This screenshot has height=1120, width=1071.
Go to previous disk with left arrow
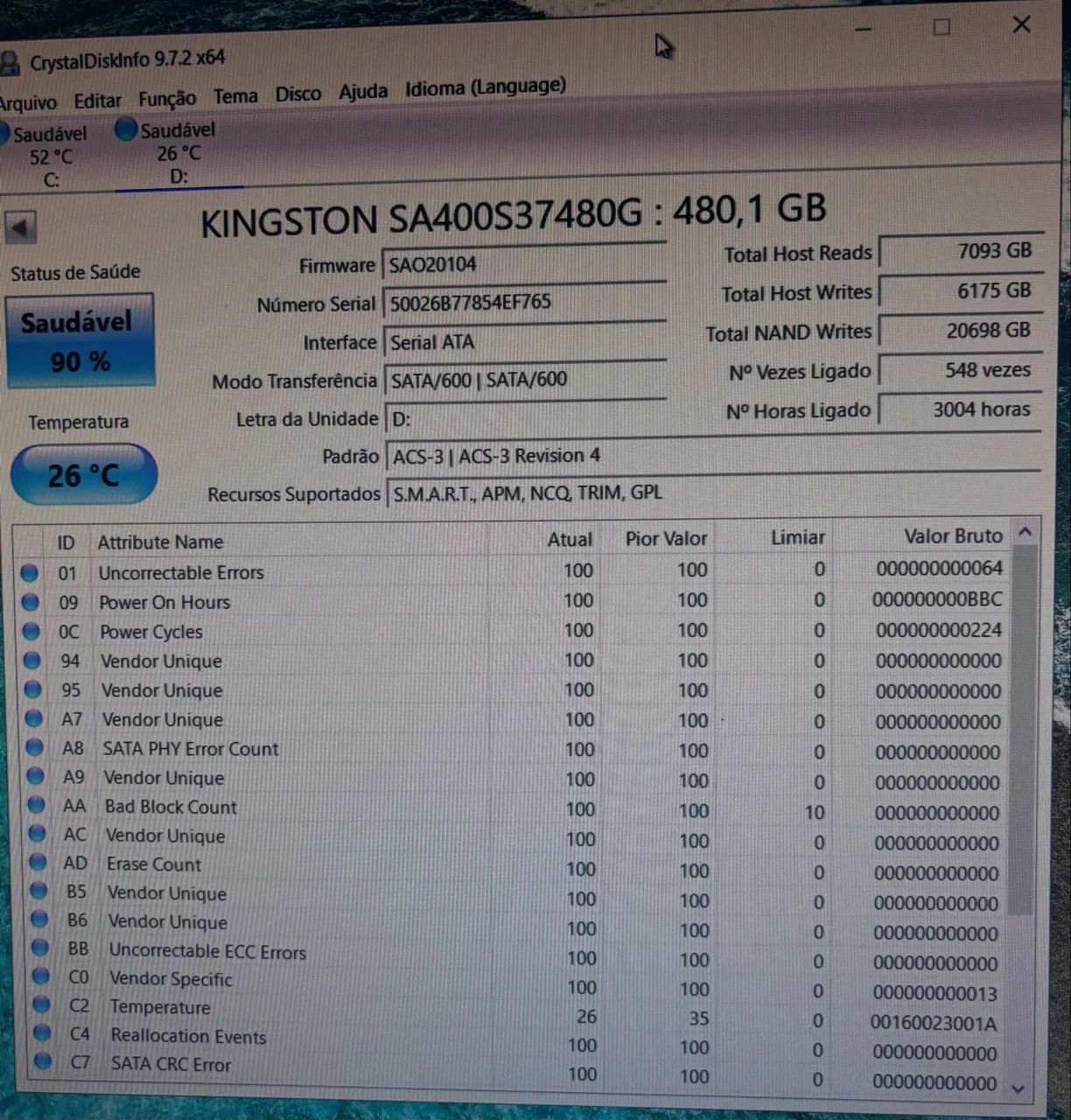(x=20, y=227)
